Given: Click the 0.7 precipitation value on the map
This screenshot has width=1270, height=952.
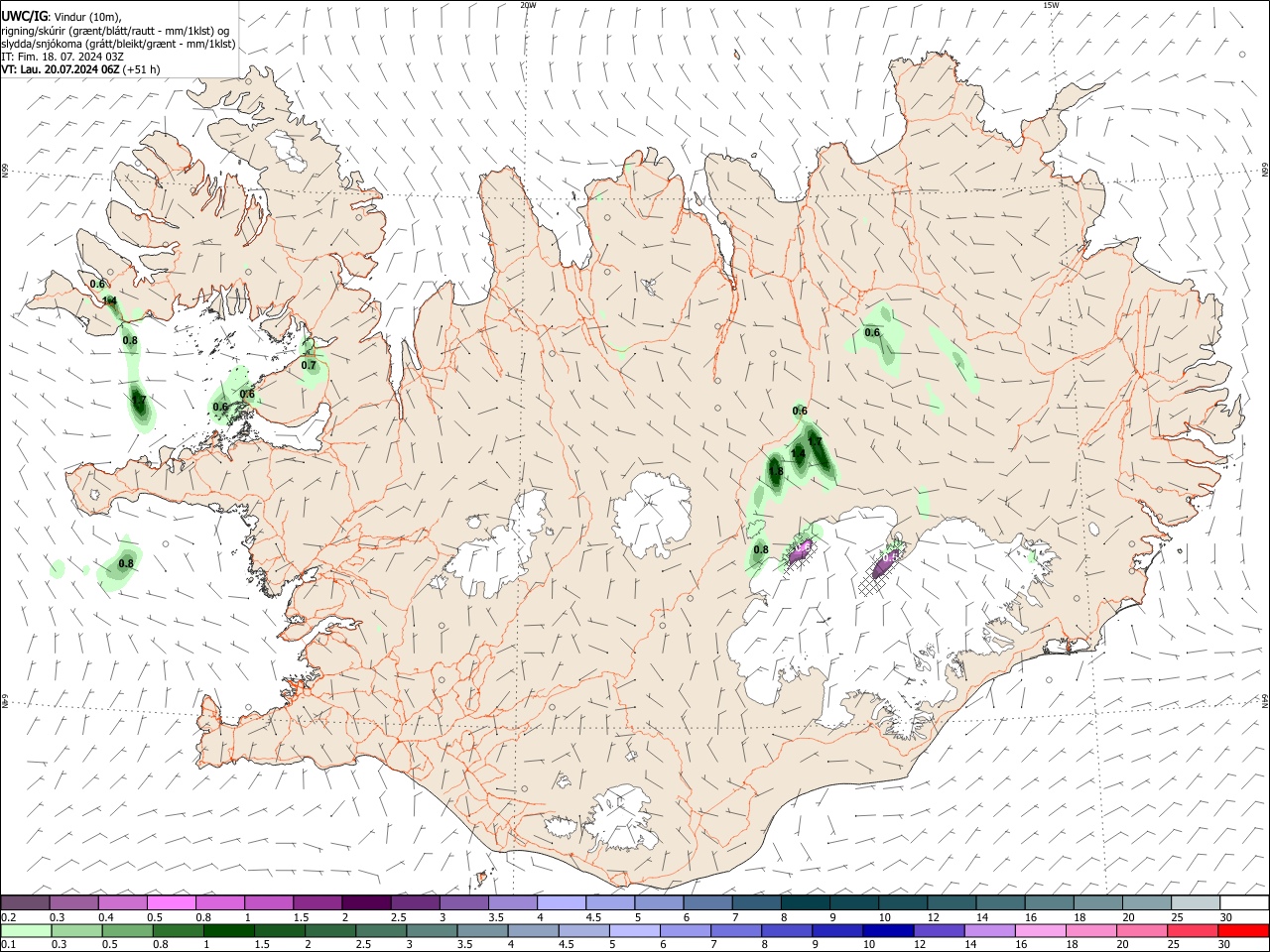Looking at the screenshot, I should coord(309,365).
